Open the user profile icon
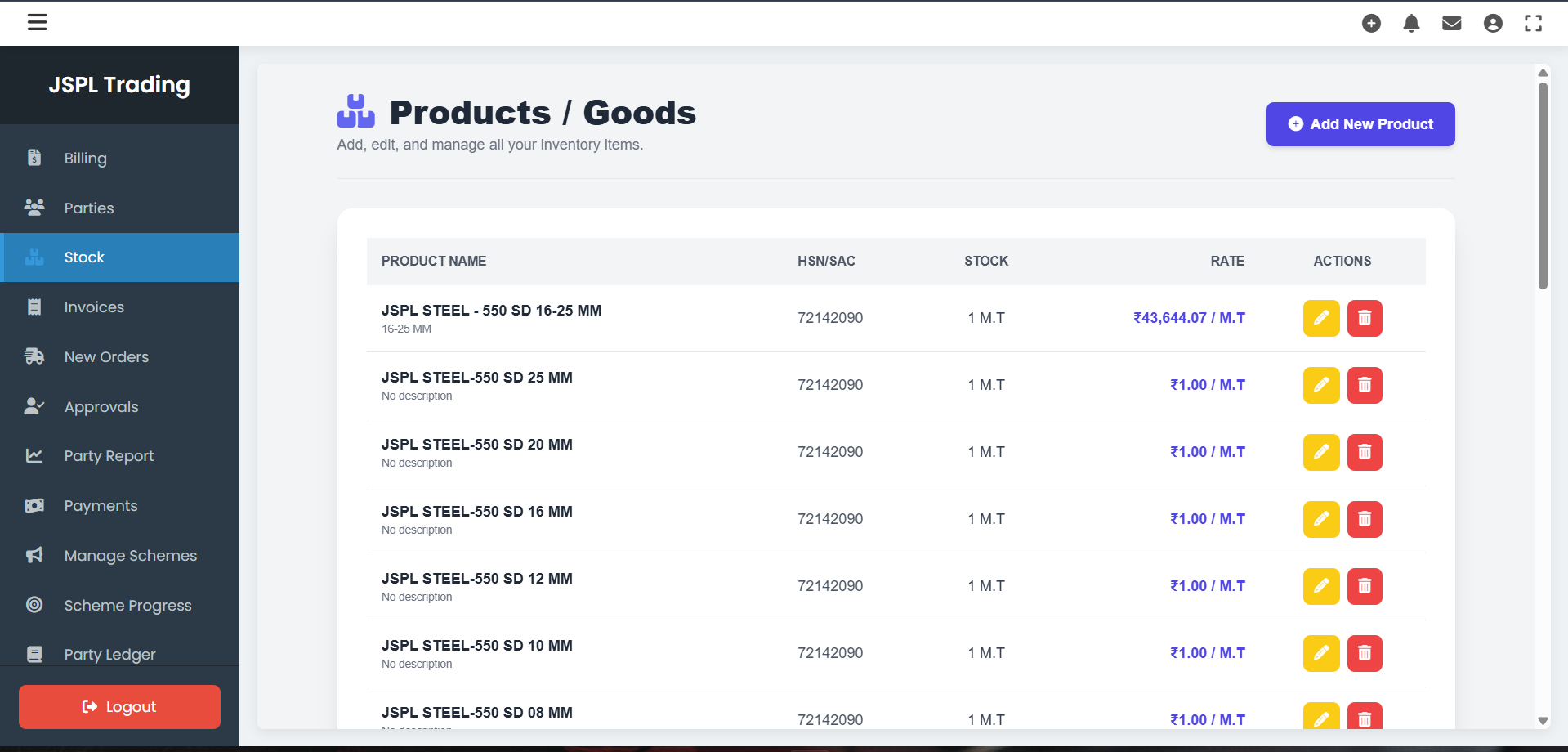This screenshot has width=1568, height=752. click(x=1492, y=24)
